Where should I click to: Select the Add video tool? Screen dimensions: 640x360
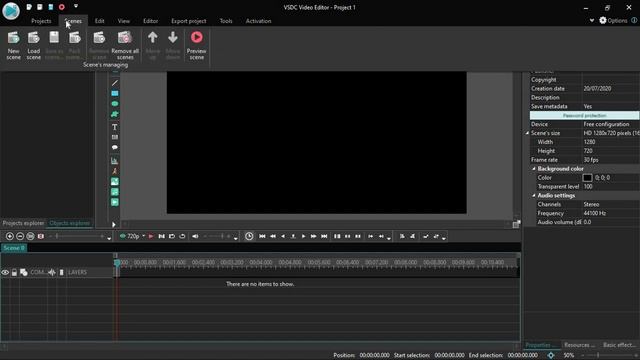point(115,202)
